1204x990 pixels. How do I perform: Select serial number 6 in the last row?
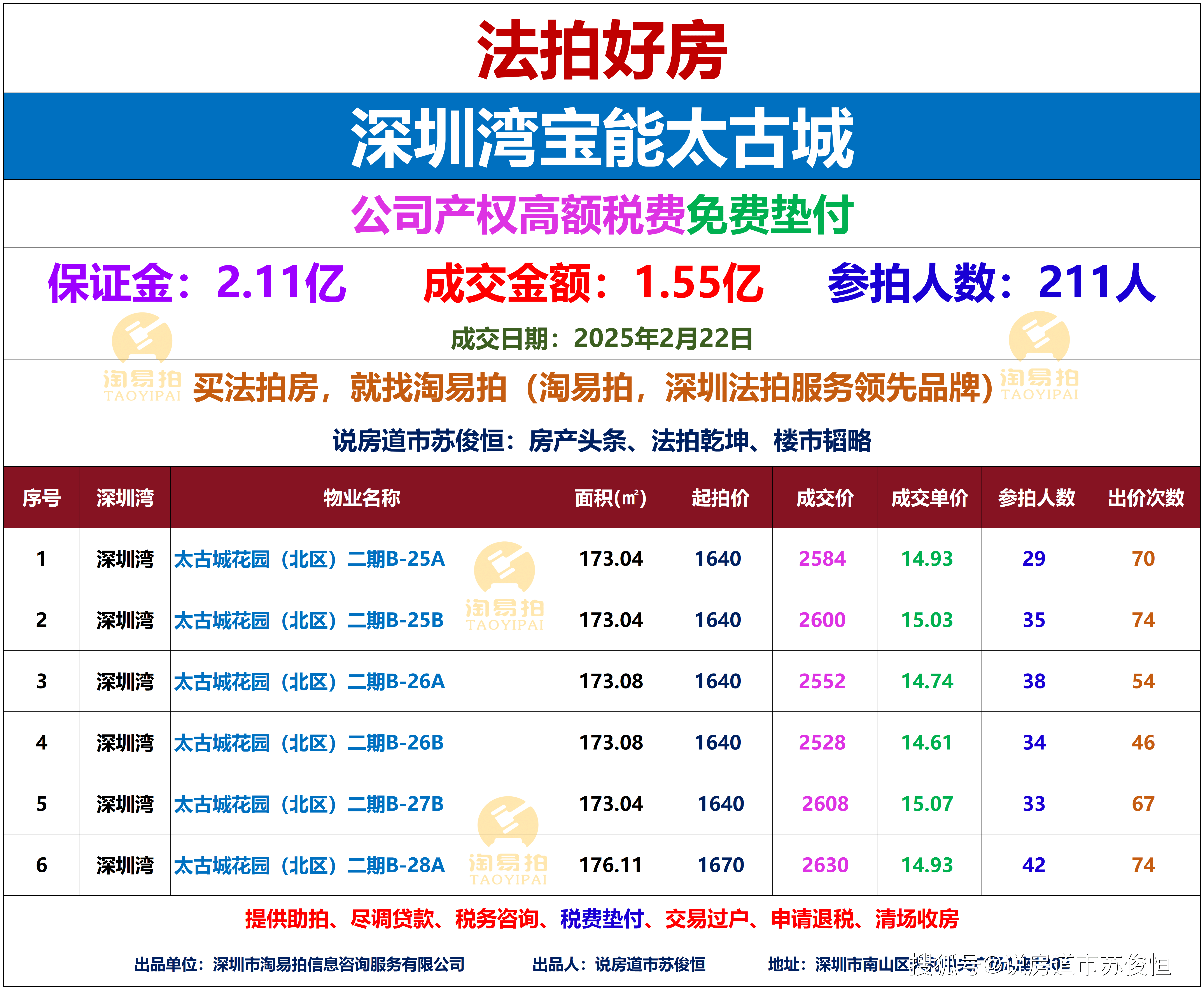42,865
